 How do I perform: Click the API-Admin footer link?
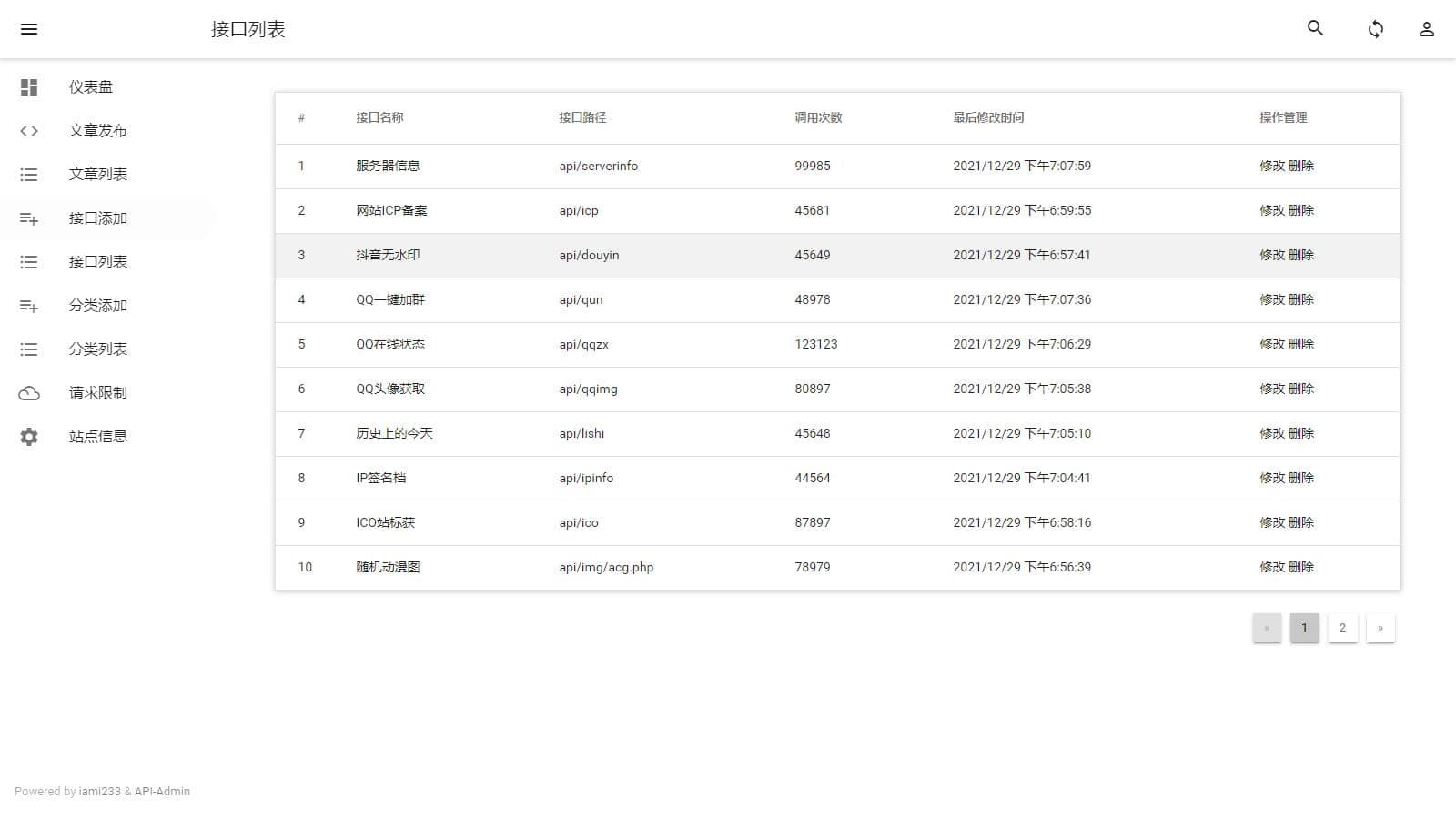coord(162,792)
